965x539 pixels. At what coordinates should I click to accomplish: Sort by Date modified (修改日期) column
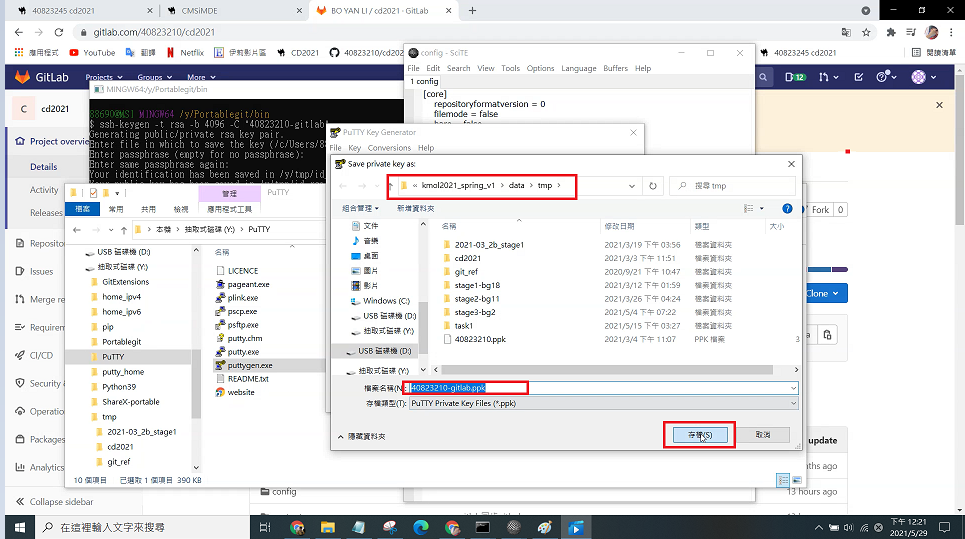[619, 226]
